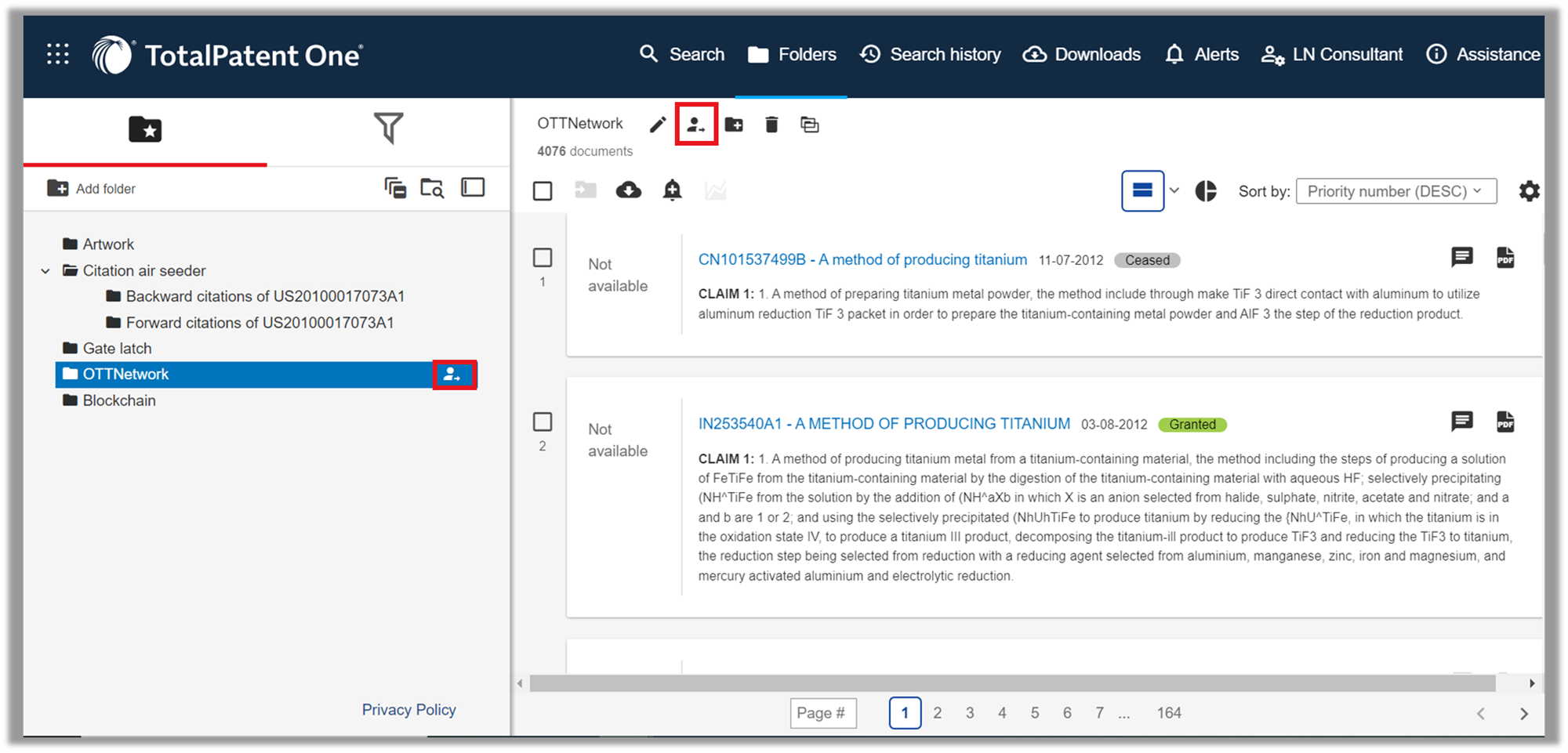Click the move to folder toolbar icon
Screen dimensions: 1568x753
[x=586, y=190]
